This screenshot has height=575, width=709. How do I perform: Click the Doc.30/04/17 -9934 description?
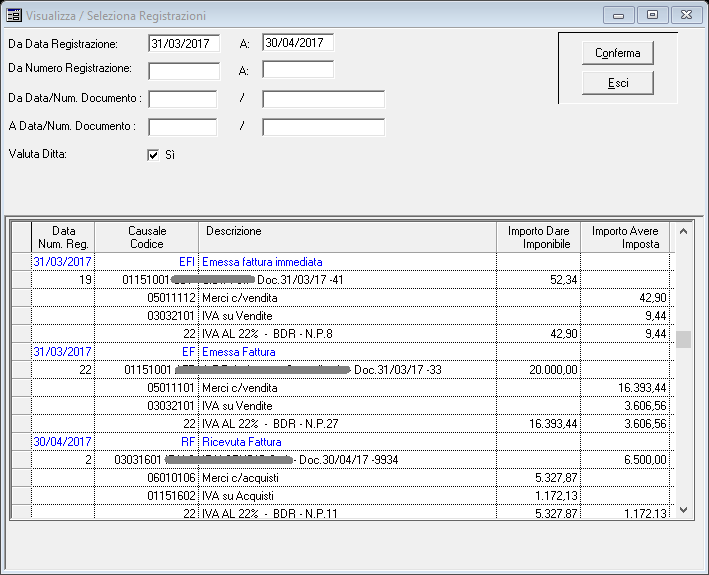pos(349,460)
